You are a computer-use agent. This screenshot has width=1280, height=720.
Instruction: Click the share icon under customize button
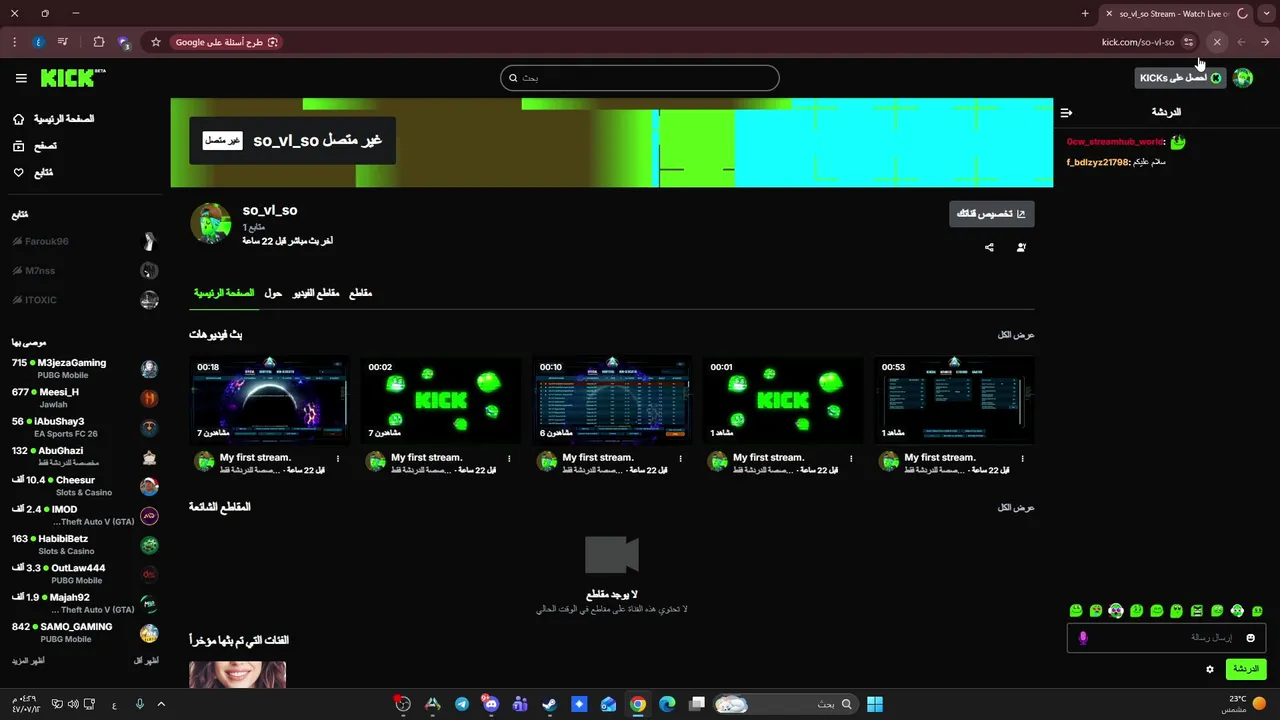pyautogui.click(x=989, y=248)
